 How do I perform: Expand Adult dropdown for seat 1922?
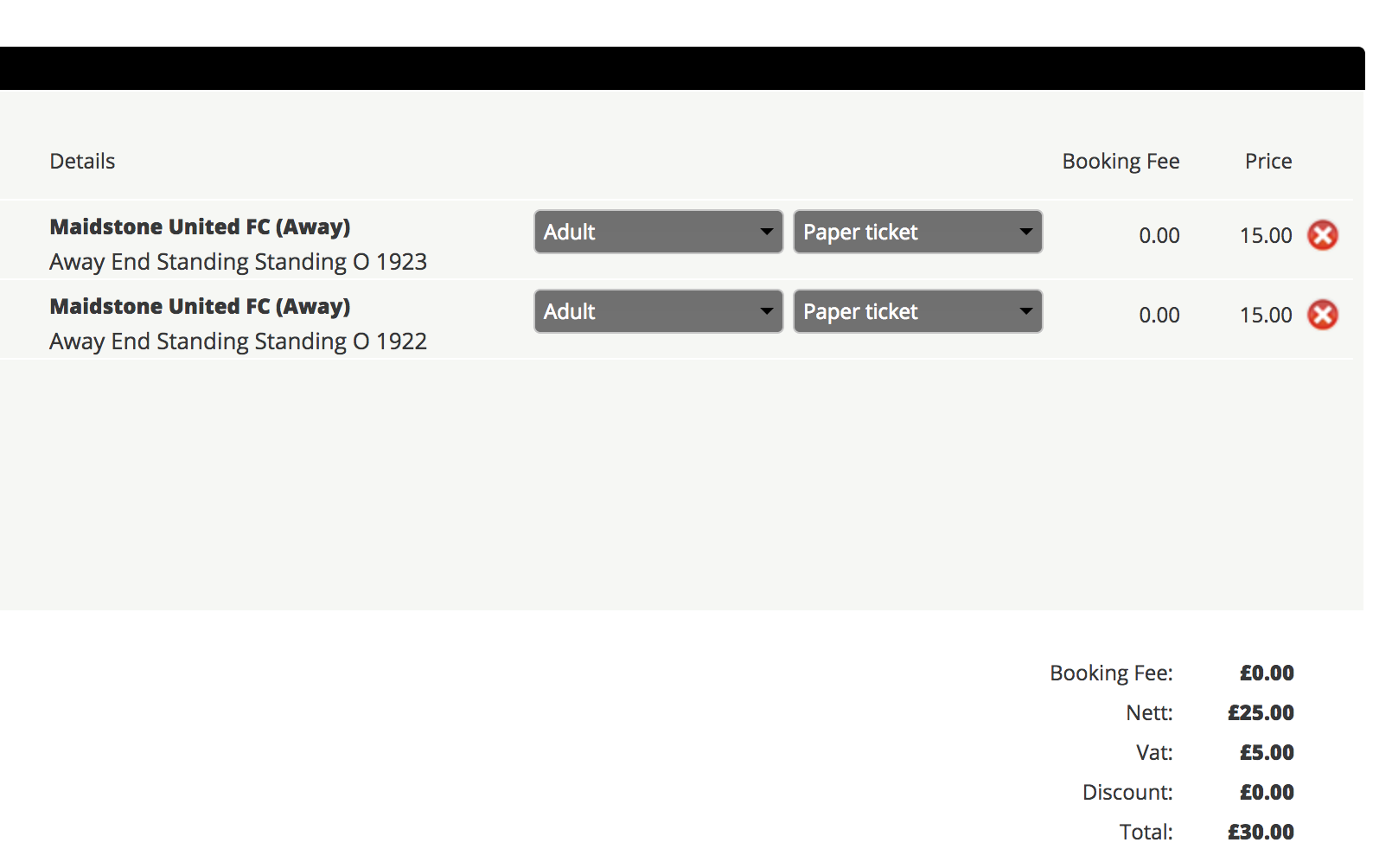click(x=658, y=311)
